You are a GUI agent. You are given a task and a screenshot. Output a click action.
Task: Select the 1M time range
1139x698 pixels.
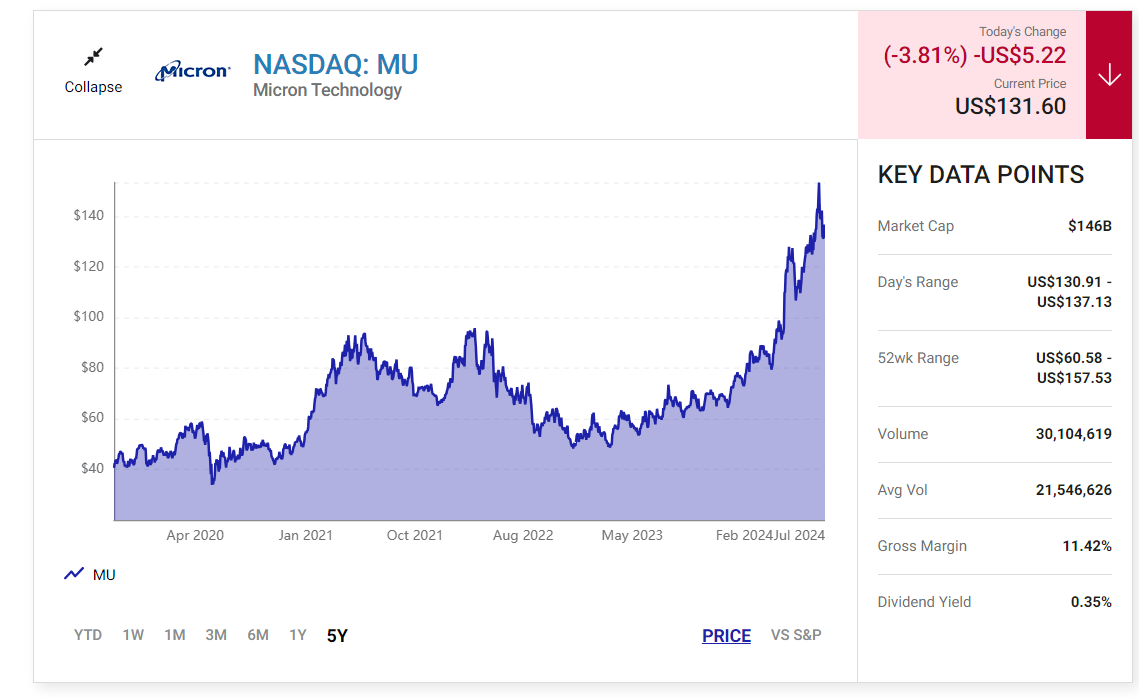tap(174, 635)
